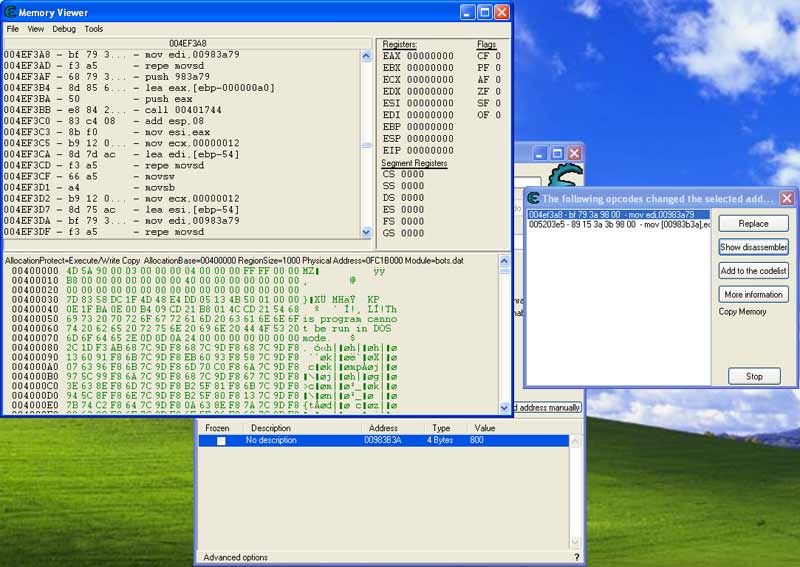Minimize the Memory Viewer window

467,12
